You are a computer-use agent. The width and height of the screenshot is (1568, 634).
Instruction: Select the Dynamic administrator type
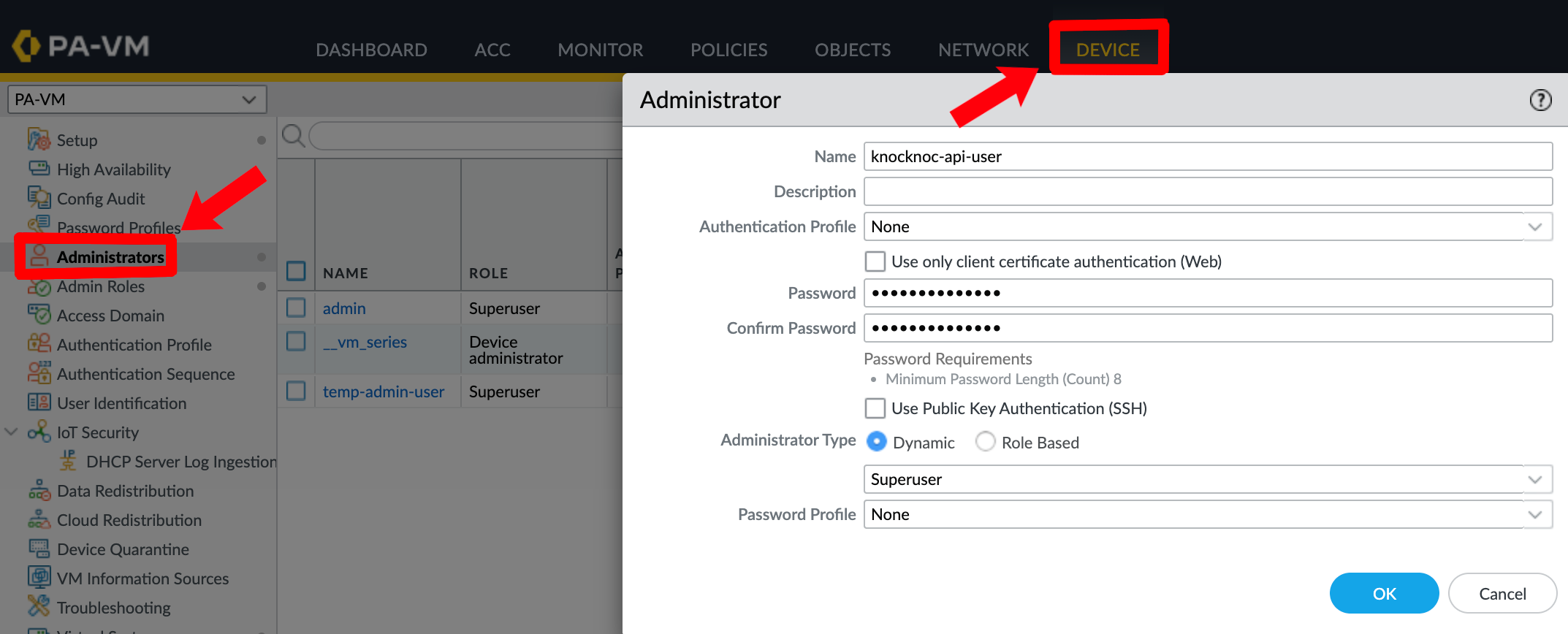point(877,442)
